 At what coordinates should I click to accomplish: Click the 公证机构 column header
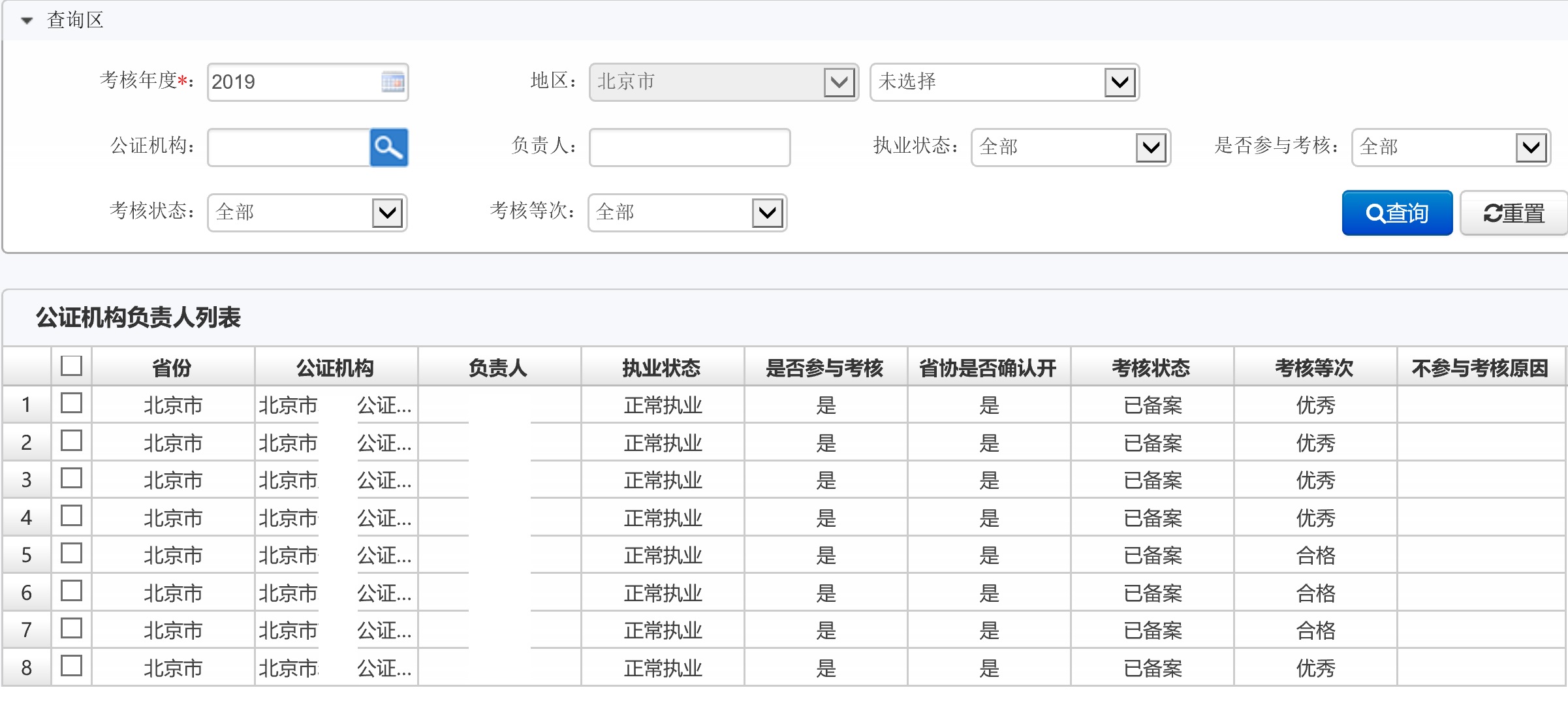point(335,368)
